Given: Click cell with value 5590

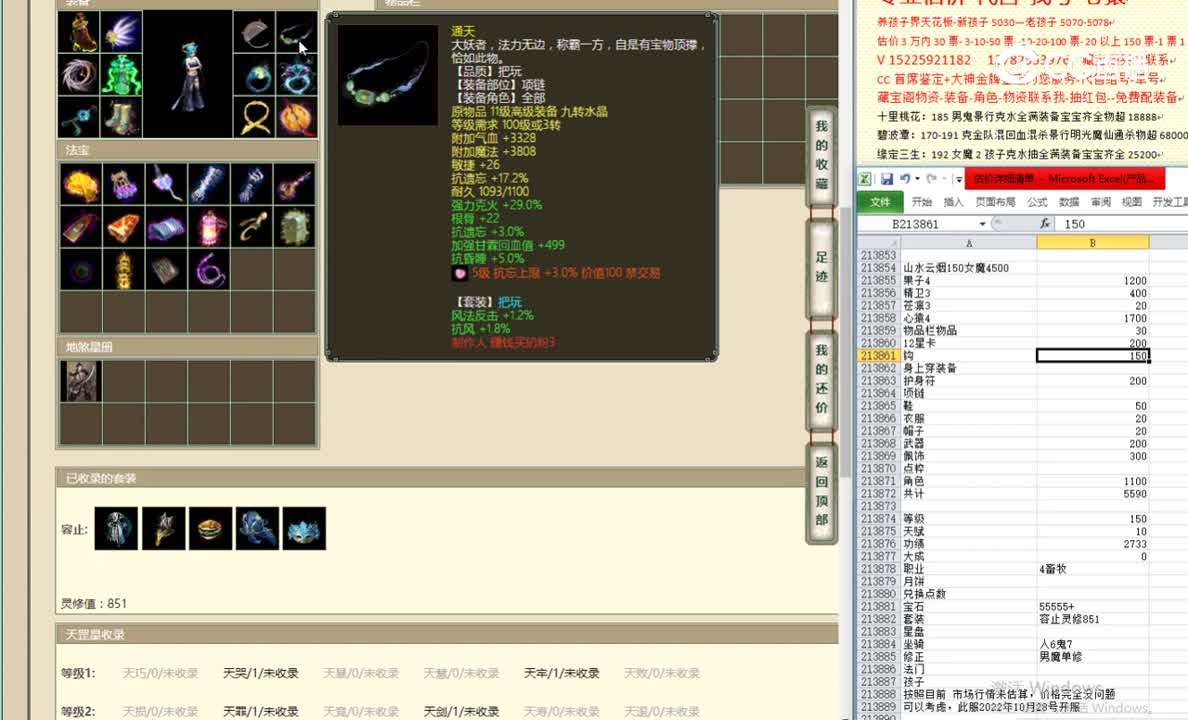Looking at the screenshot, I should [1093, 493].
